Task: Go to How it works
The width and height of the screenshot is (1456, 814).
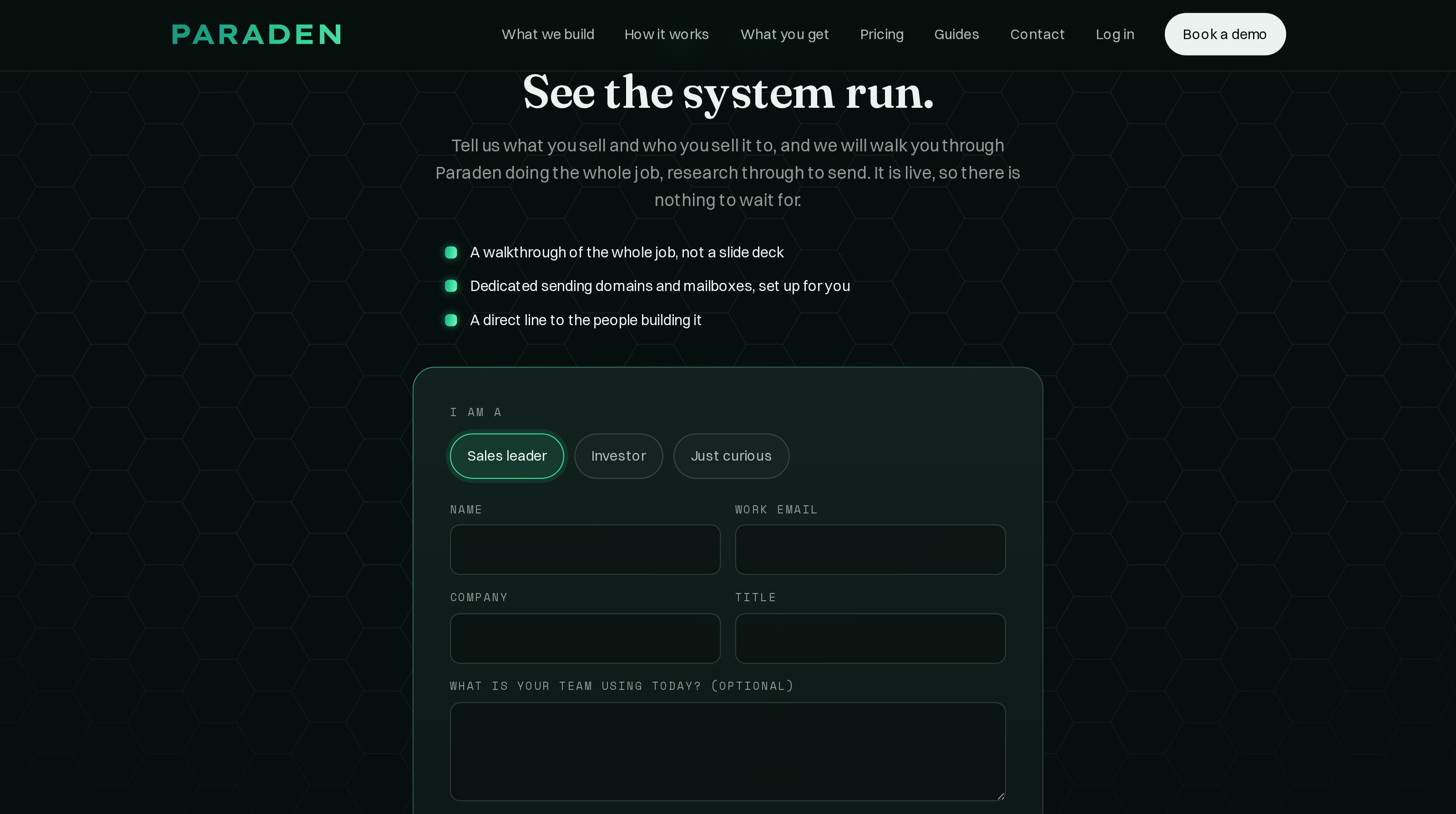Action: (x=667, y=35)
